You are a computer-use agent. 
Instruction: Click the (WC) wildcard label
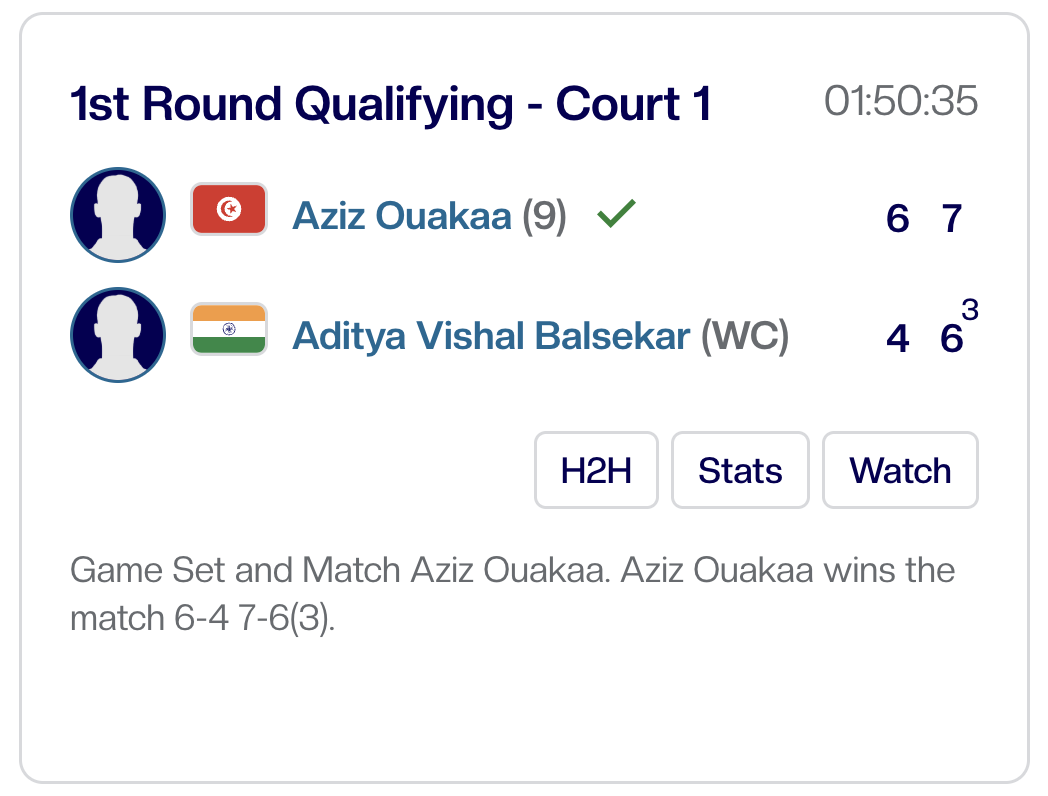(745, 337)
